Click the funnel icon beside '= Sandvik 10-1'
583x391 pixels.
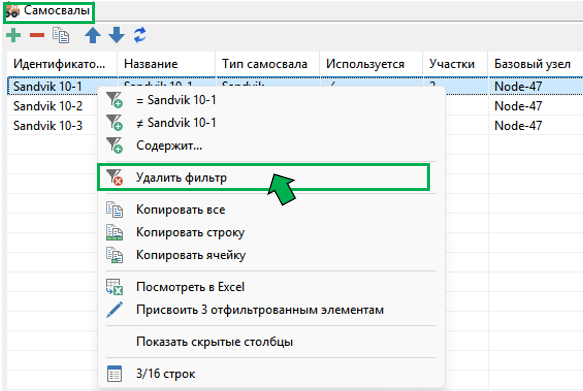pyautogui.click(x=115, y=100)
